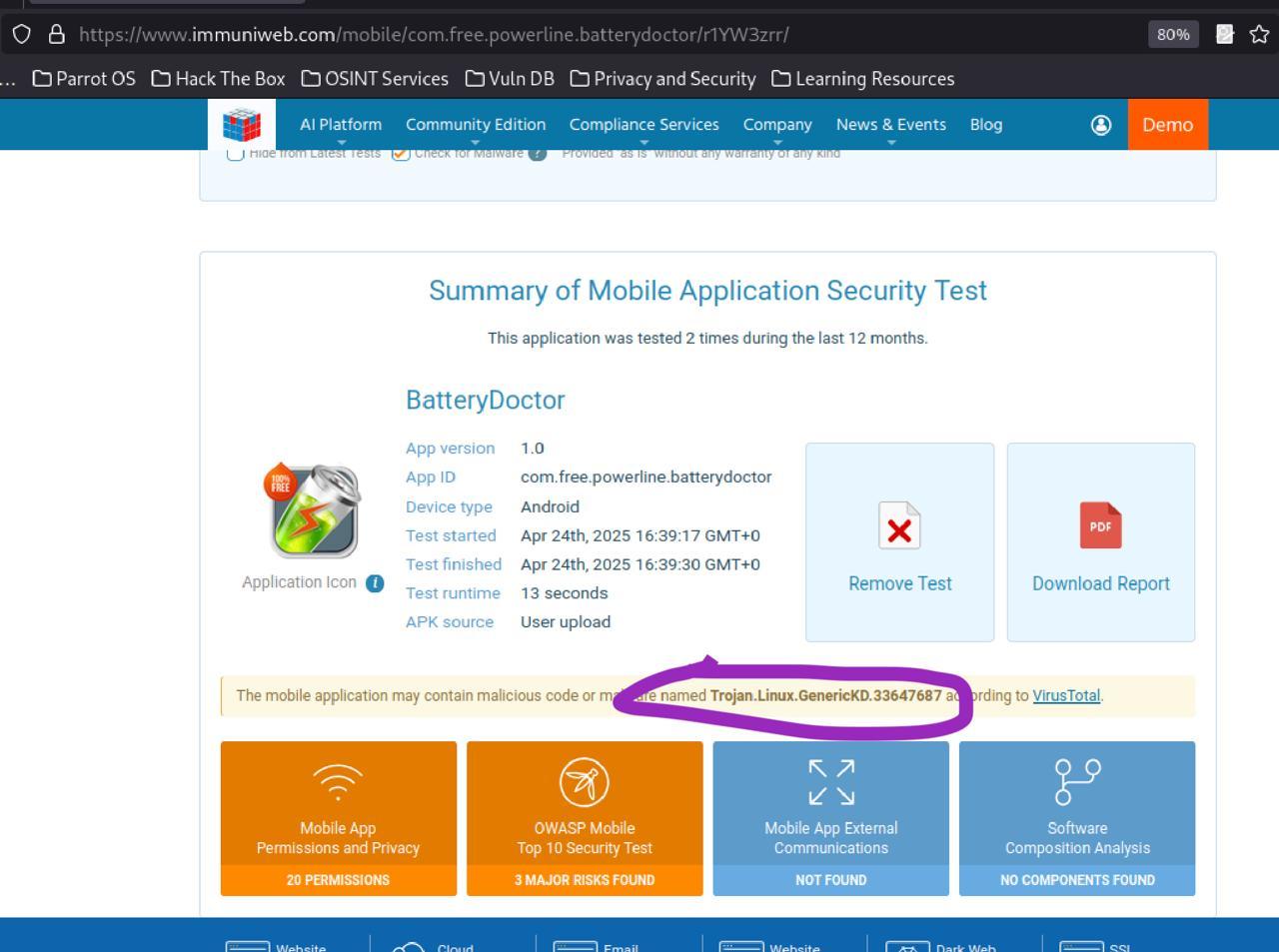Click the Remove Test button
This screenshot has width=1279, height=952.
[900, 542]
